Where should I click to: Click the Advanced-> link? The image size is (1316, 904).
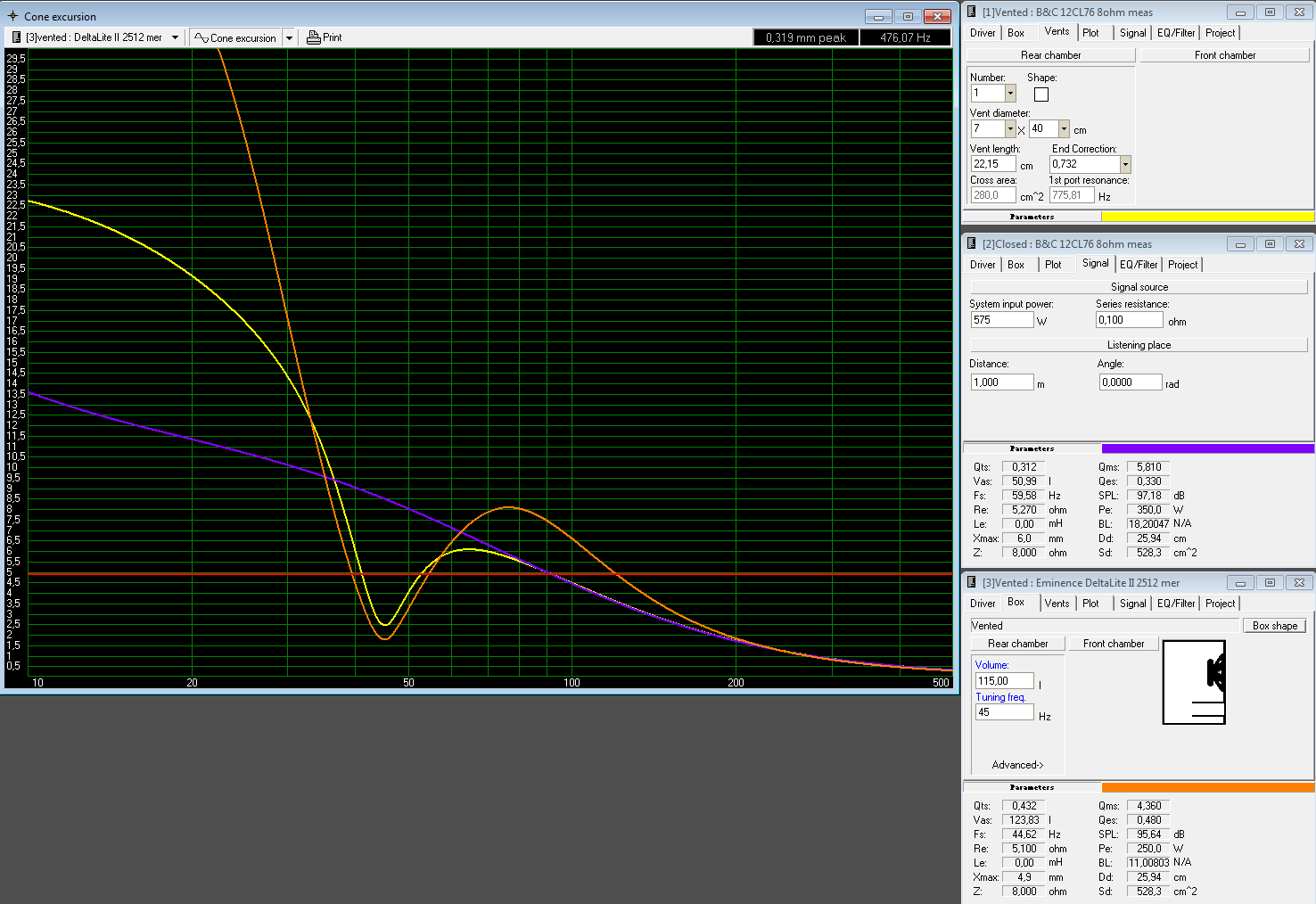pos(1017,765)
